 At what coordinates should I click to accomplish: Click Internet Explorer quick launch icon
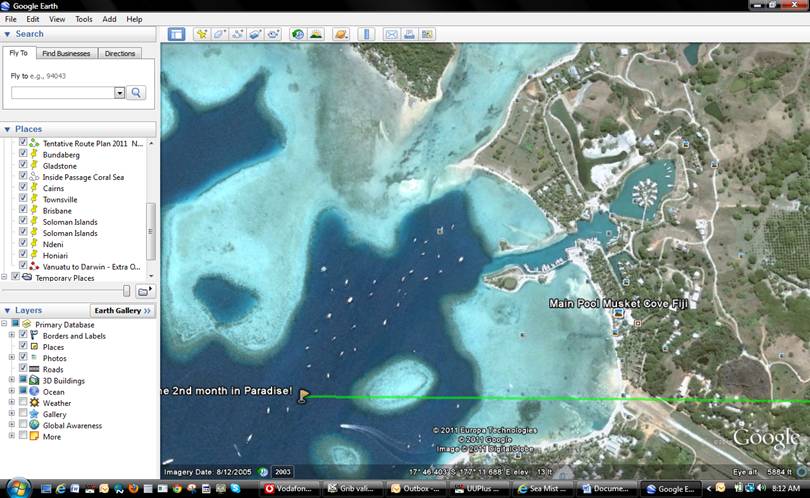pos(60,488)
